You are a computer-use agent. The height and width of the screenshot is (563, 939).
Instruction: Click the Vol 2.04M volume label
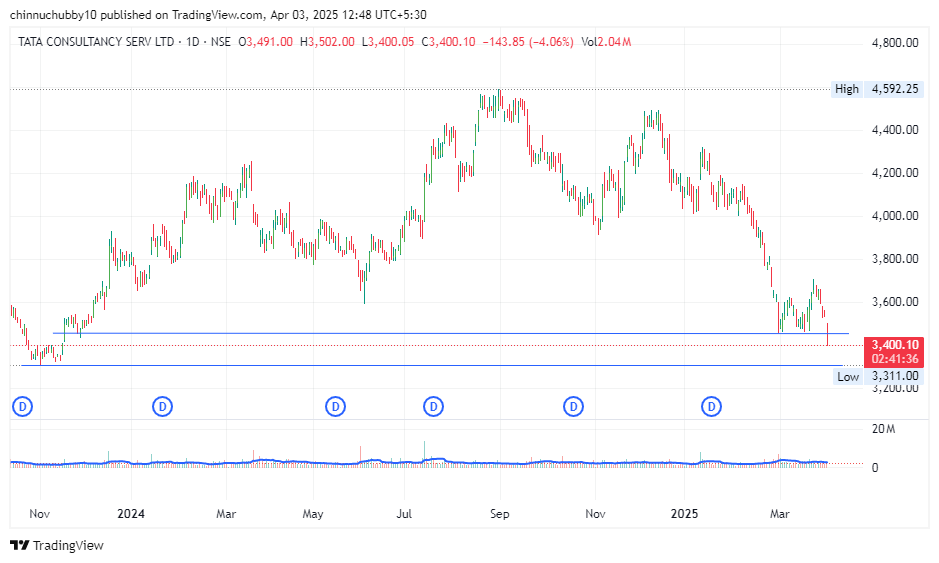tap(606, 42)
